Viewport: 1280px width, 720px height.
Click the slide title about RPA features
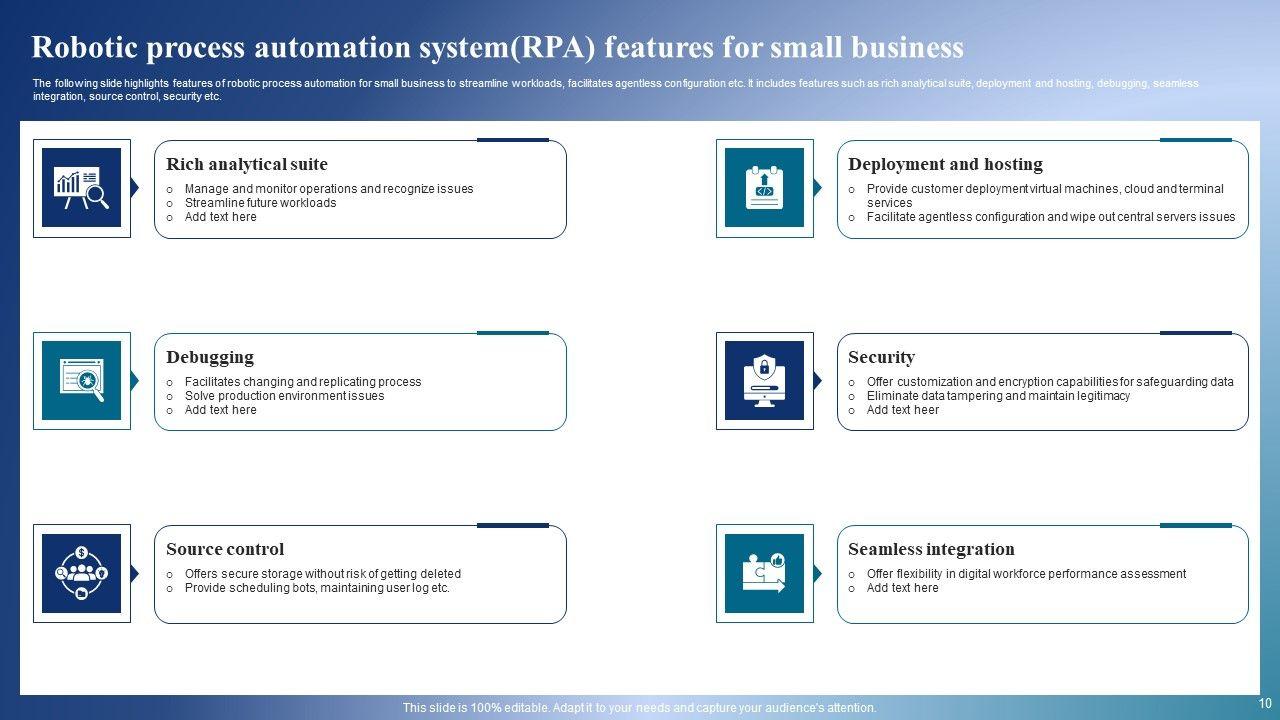pyautogui.click(x=498, y=47)
